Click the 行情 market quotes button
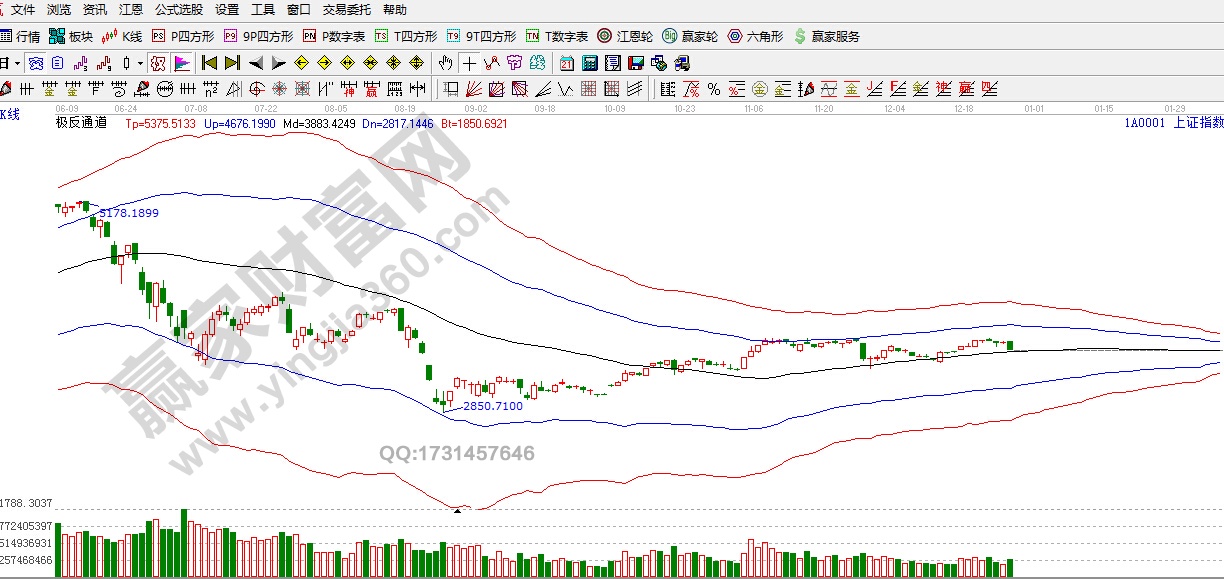This screenshot has height=579, width=1224. click(21, 36)
